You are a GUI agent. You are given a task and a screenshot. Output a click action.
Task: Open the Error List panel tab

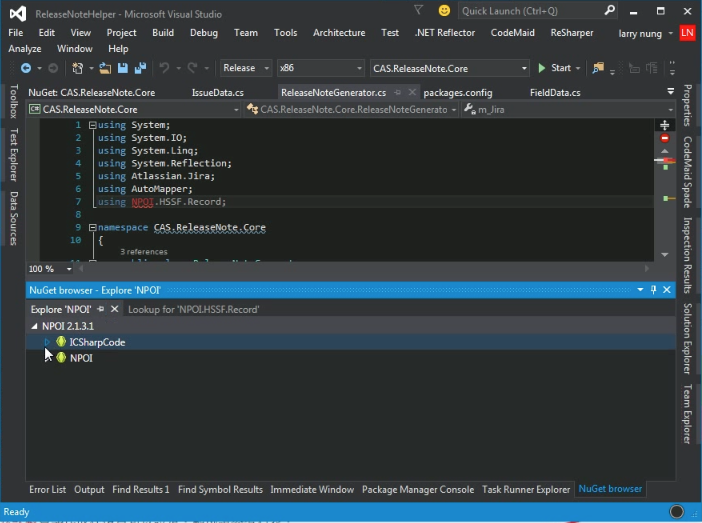point(47,489)
